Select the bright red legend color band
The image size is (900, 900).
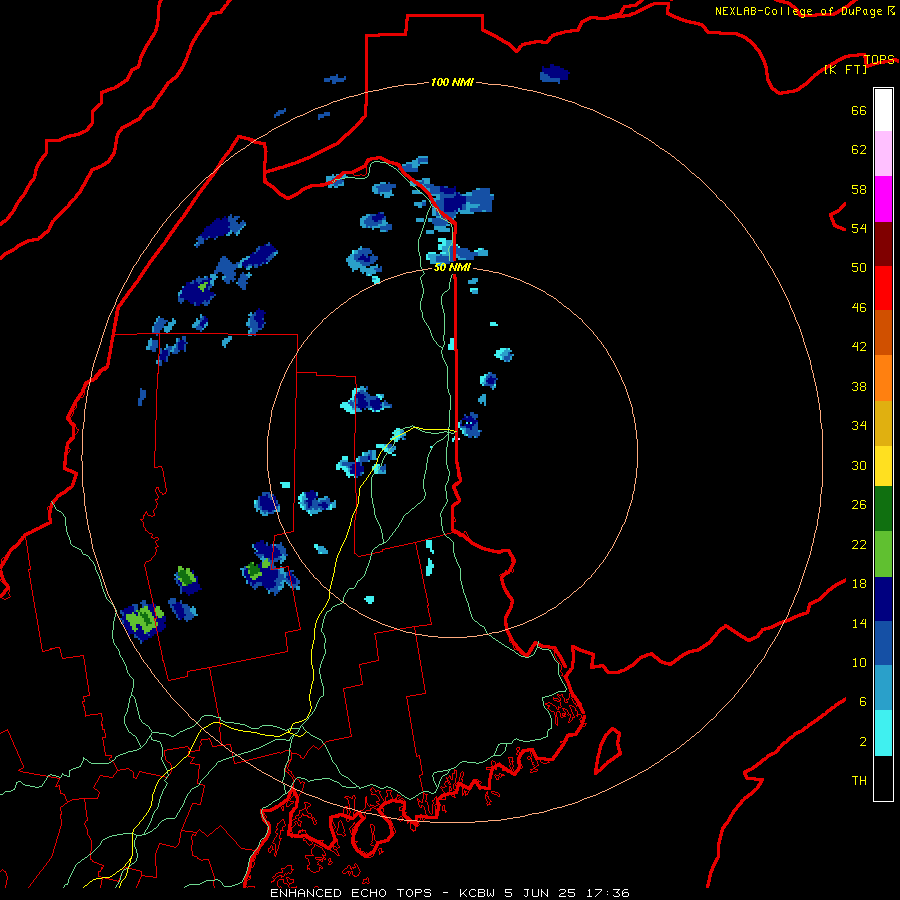(x=883, y=288)
